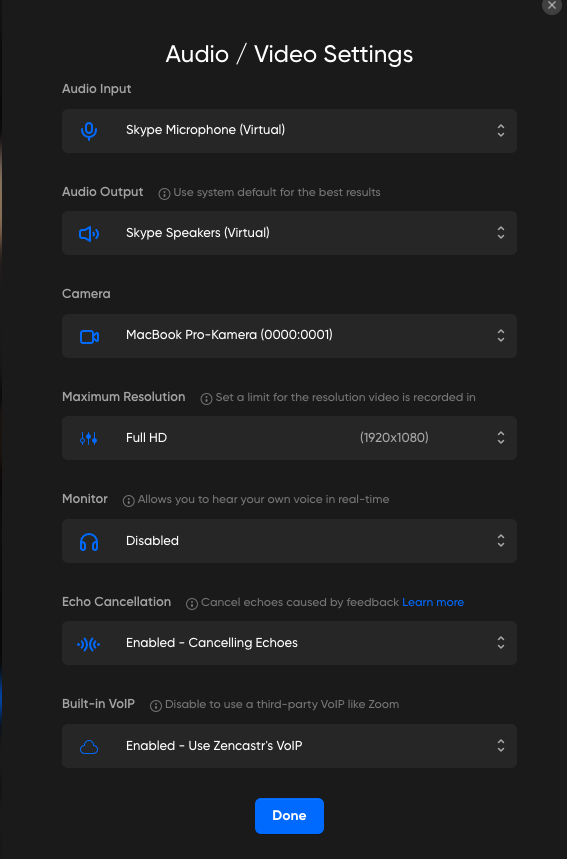The width and height of the screenshot is (567, 859).
Task: Expand the Skype Speakers (Virtual) output dropdown
Action: pyautogui.click(x=289, y=233)
